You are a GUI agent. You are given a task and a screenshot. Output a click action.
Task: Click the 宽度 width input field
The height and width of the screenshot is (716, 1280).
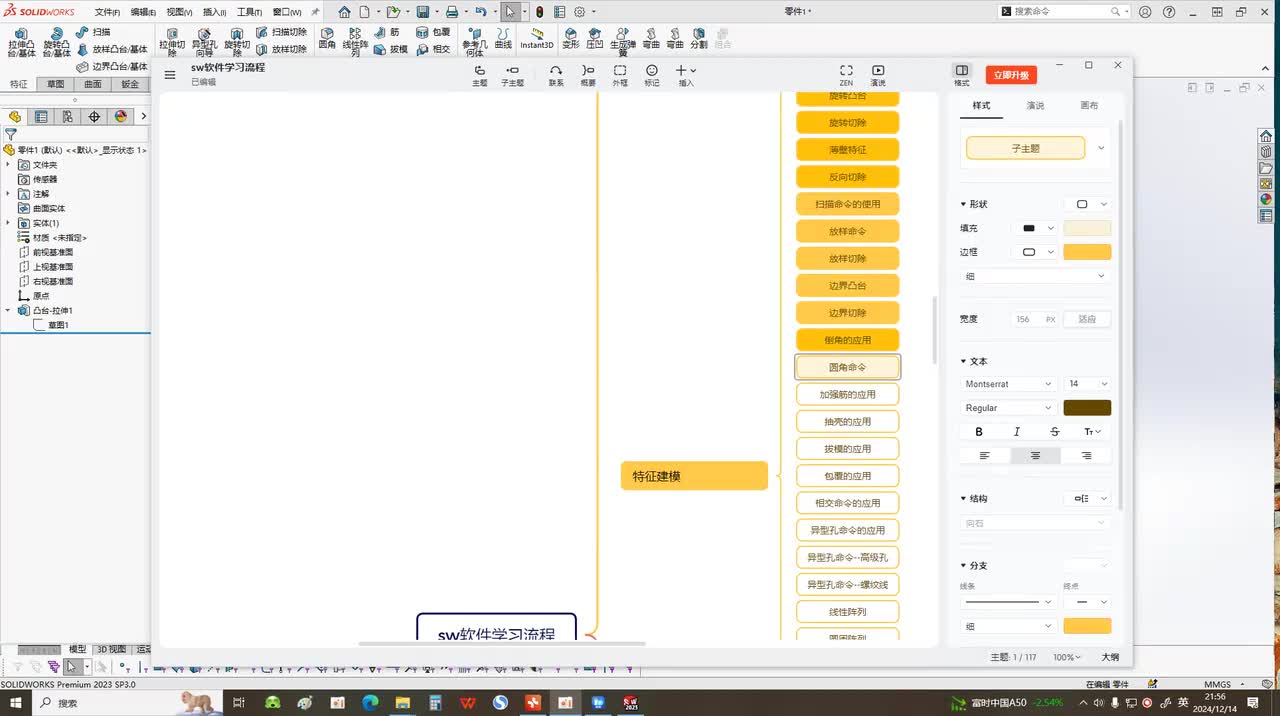(x=1034, y=319)
